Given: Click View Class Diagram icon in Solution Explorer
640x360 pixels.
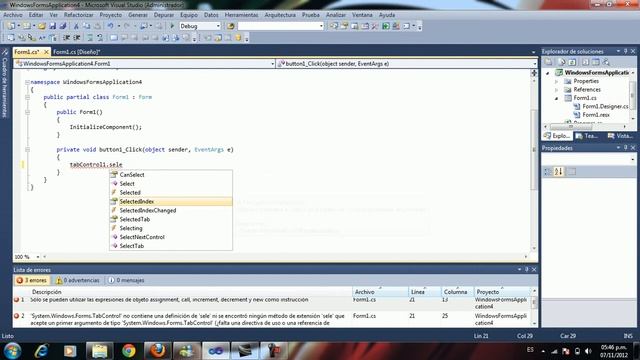Looking at the screenshot, I should (x=606, y=62).
